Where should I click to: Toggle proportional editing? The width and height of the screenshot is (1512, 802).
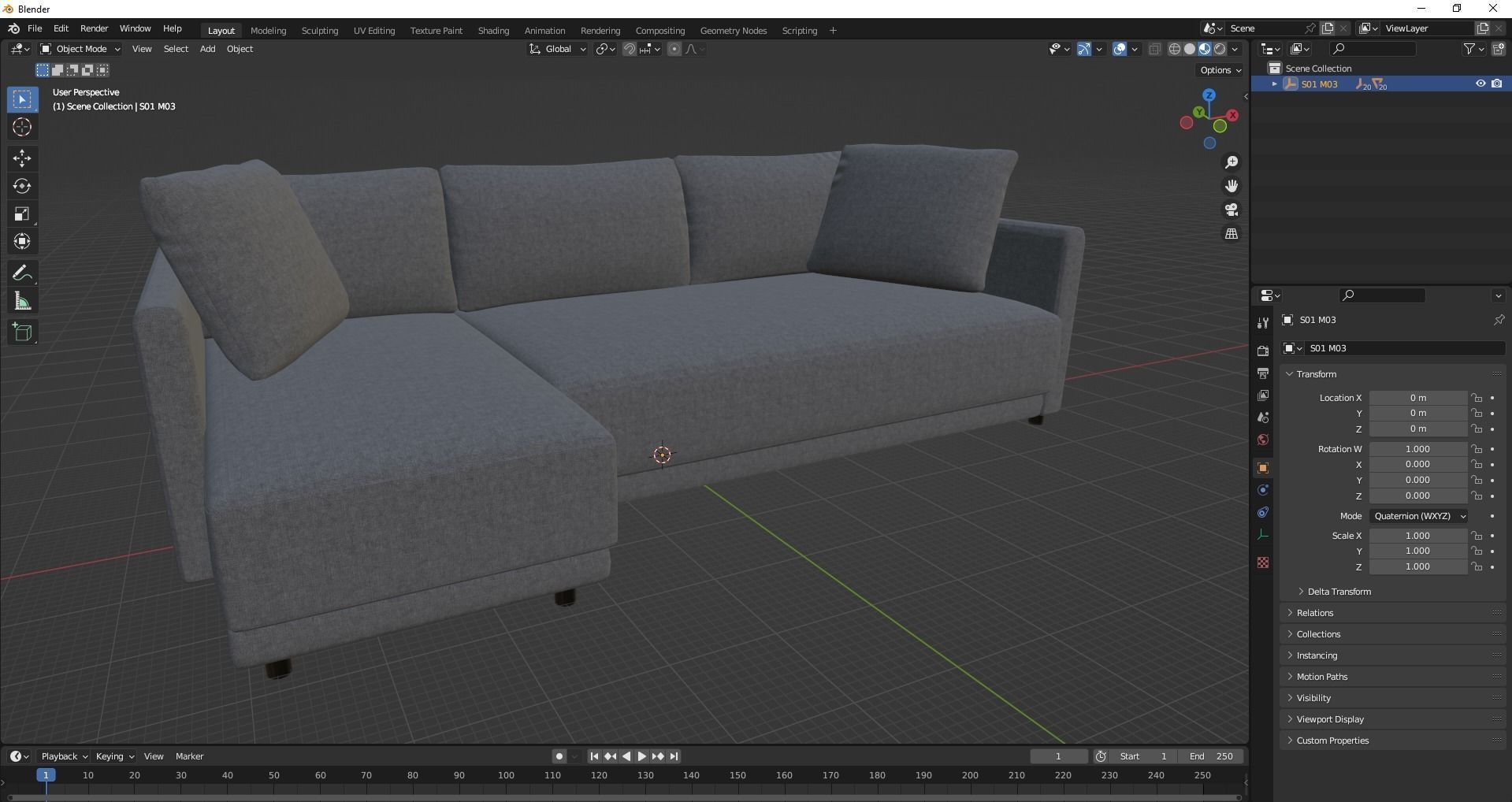[x=674, y=49]
